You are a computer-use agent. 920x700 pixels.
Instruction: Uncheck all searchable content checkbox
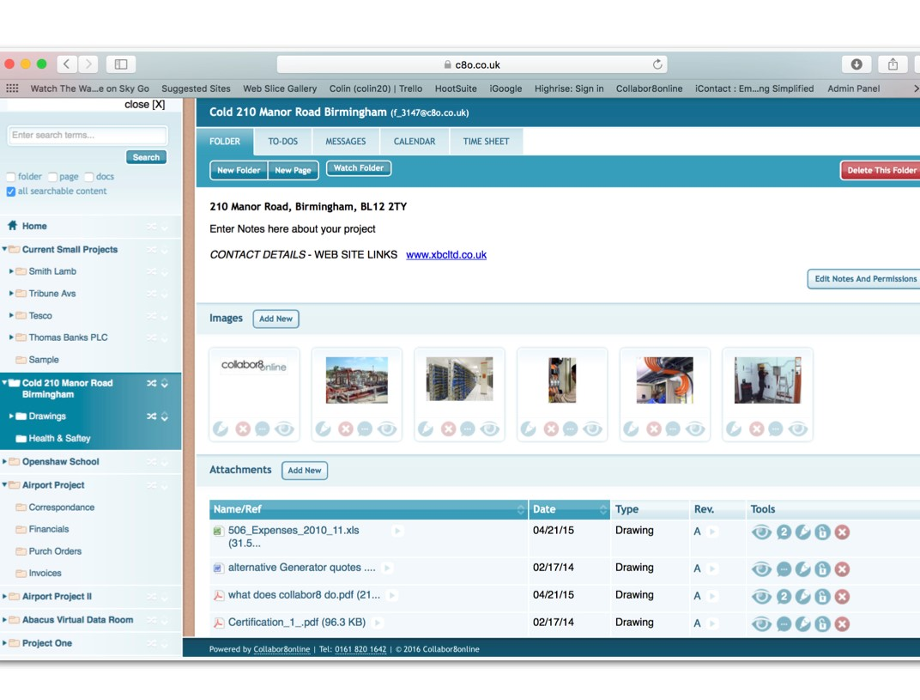pyautogui.click(x=11, y=191)
